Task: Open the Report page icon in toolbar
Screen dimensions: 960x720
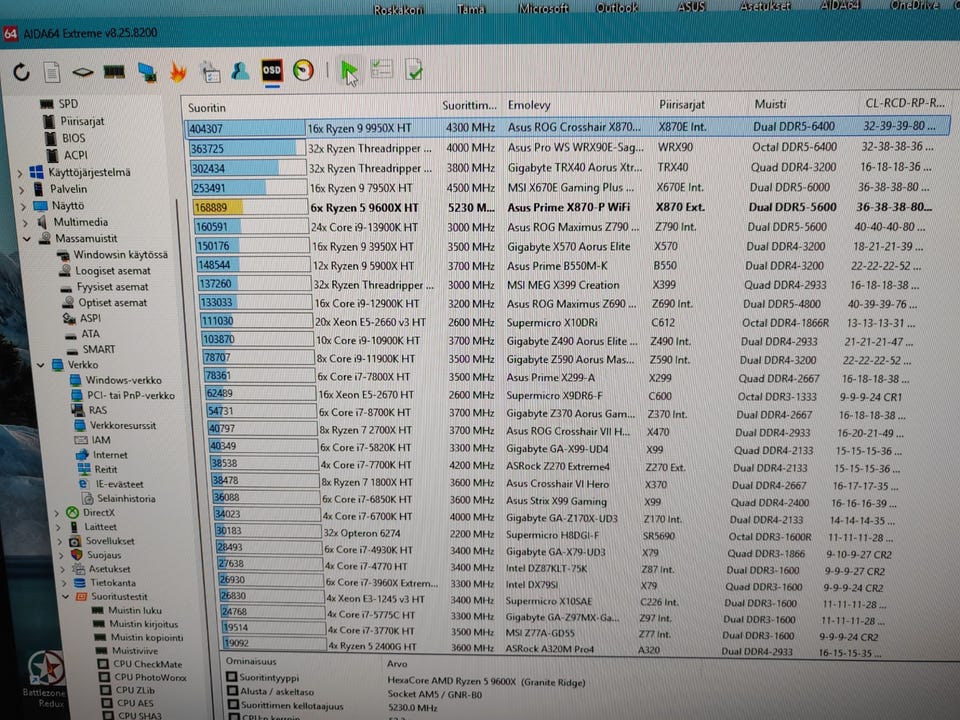Action: tap(52, 73)
